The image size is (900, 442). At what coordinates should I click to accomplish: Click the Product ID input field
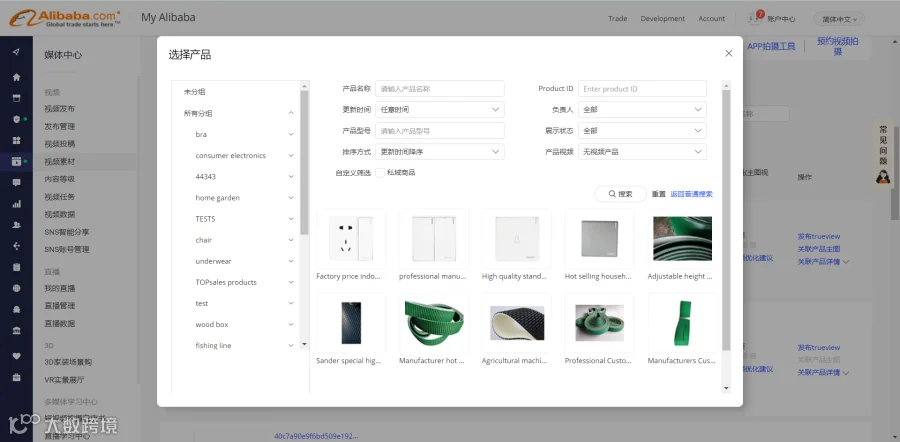pos(642,89)
